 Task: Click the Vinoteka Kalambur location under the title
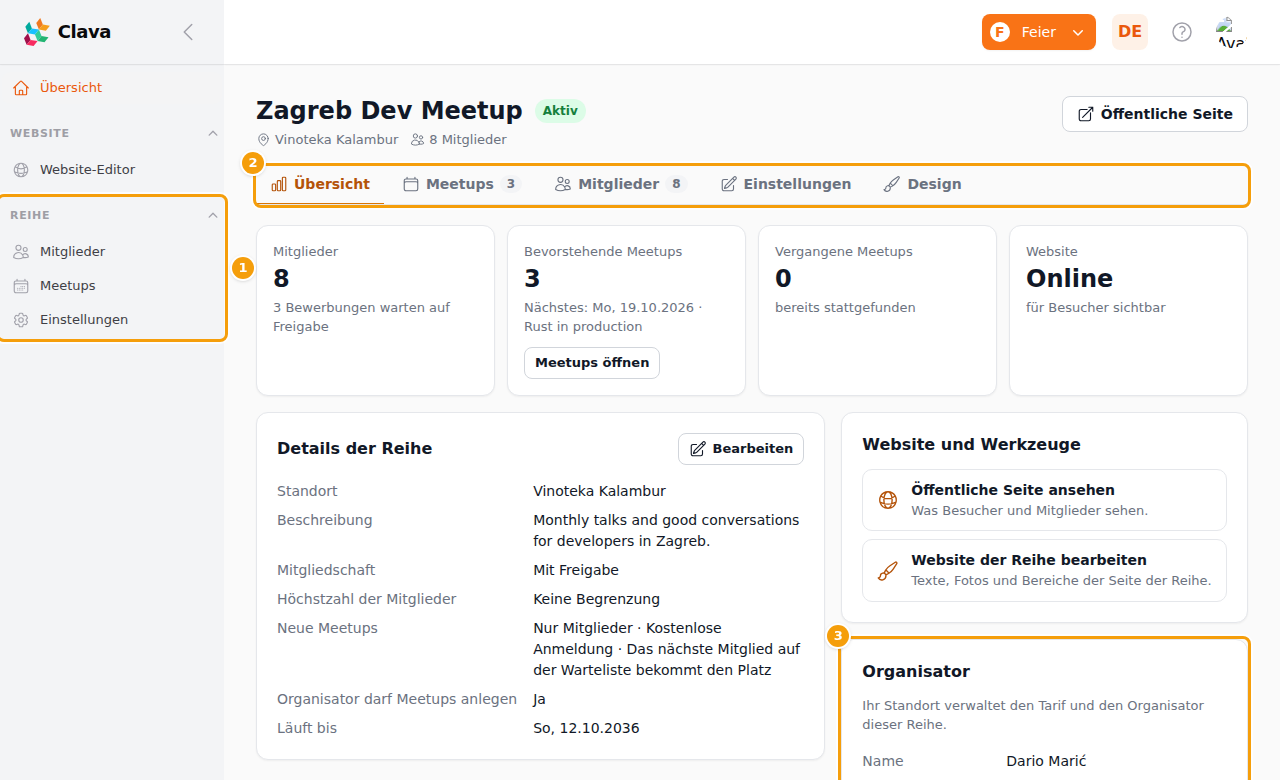point(328,140)
